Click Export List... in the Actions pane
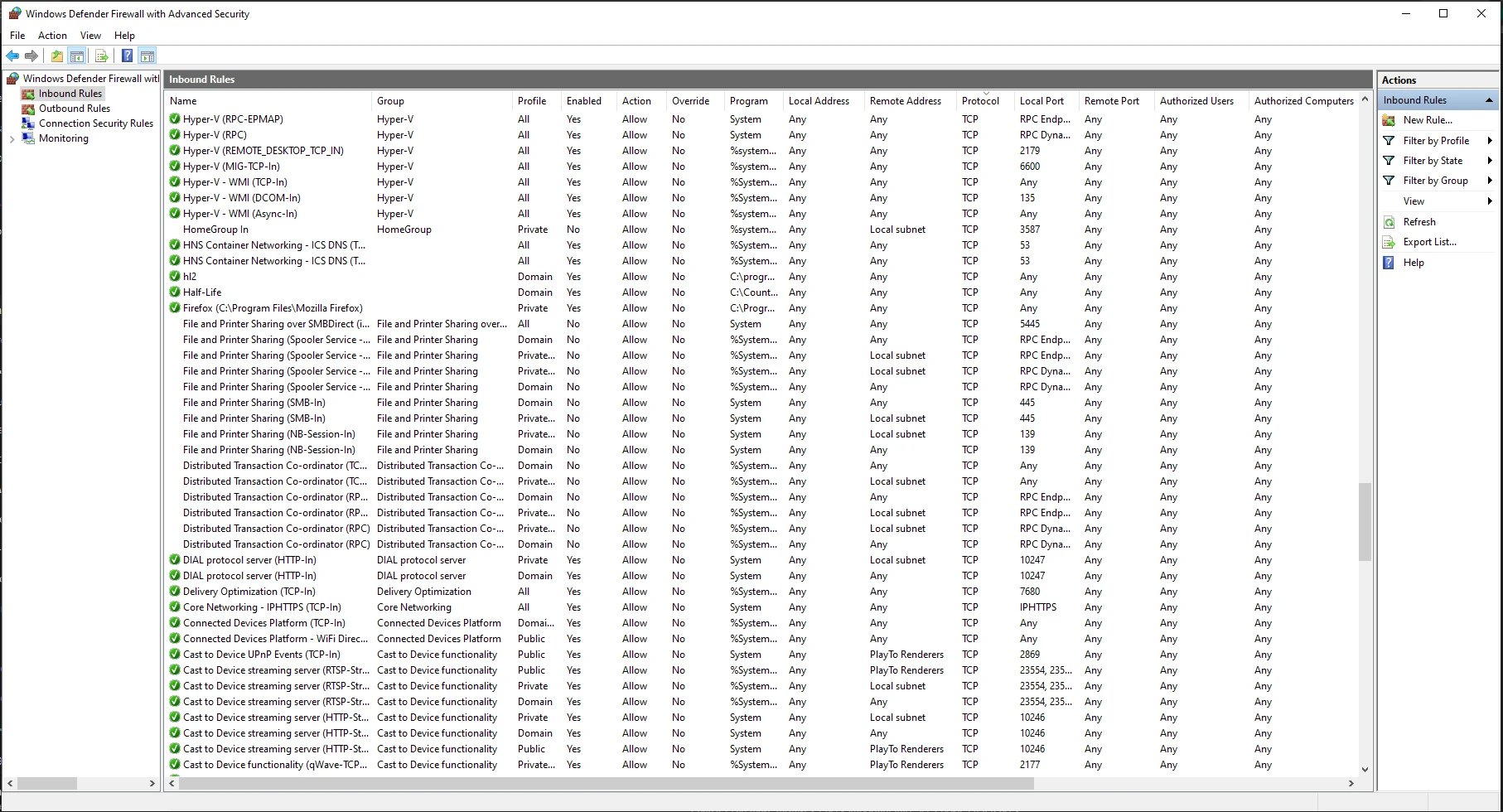 point(1429,242)
